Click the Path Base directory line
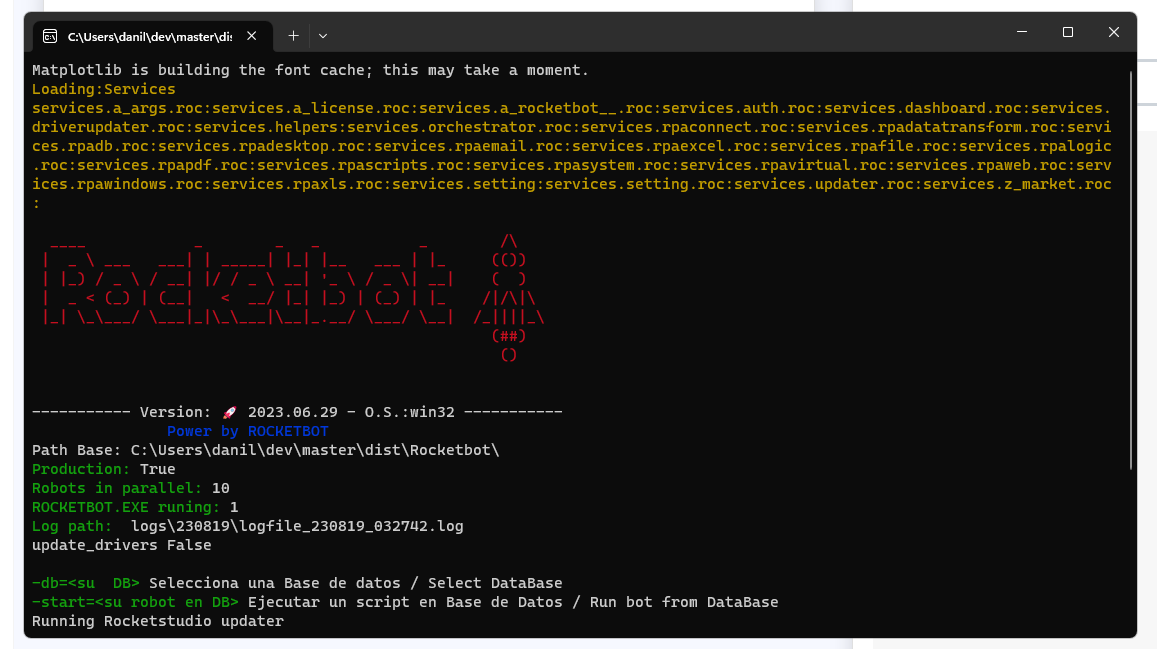 point(266,450)
